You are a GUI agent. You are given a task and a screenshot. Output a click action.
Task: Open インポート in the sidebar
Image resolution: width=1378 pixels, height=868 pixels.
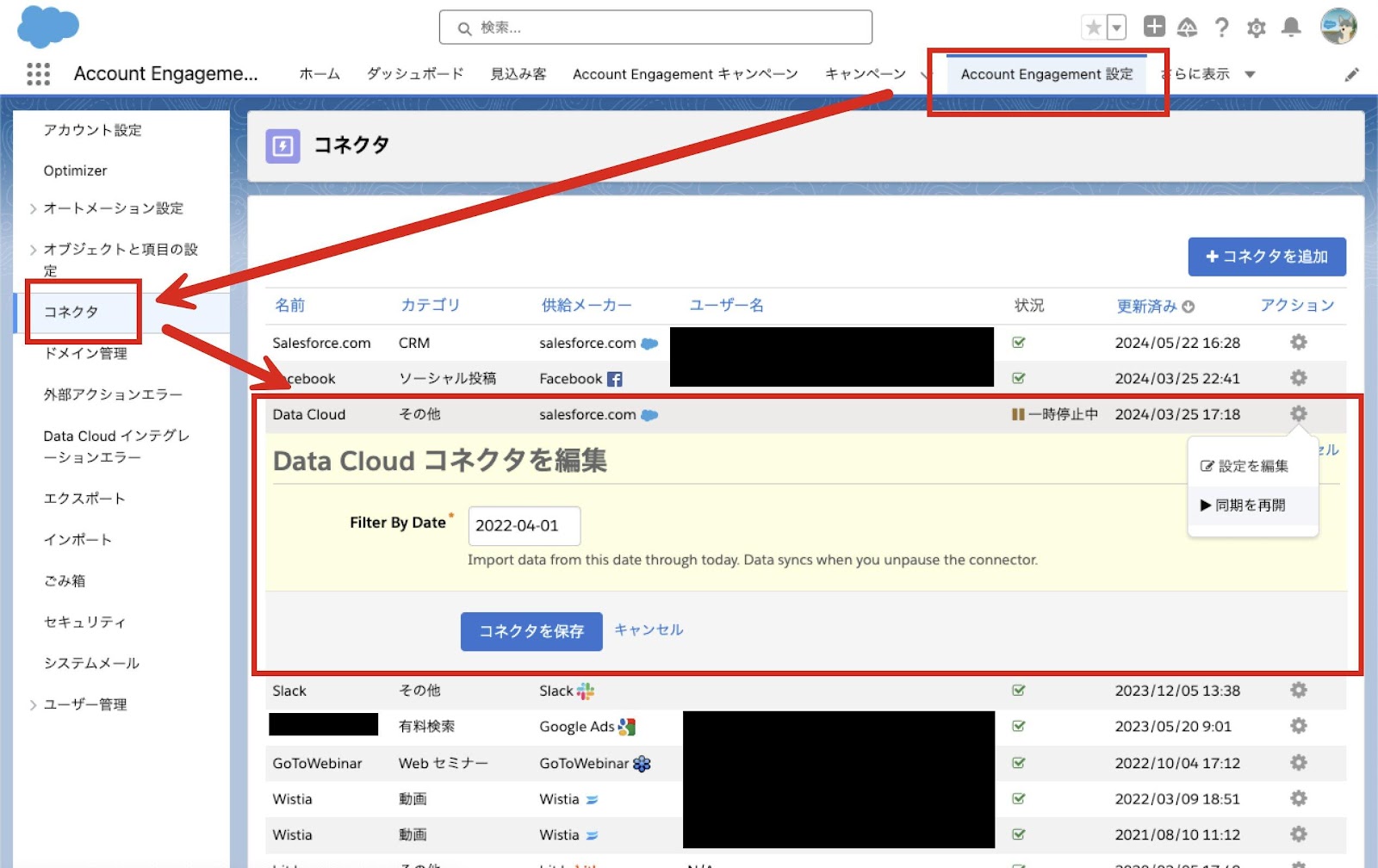pos(78,540)
